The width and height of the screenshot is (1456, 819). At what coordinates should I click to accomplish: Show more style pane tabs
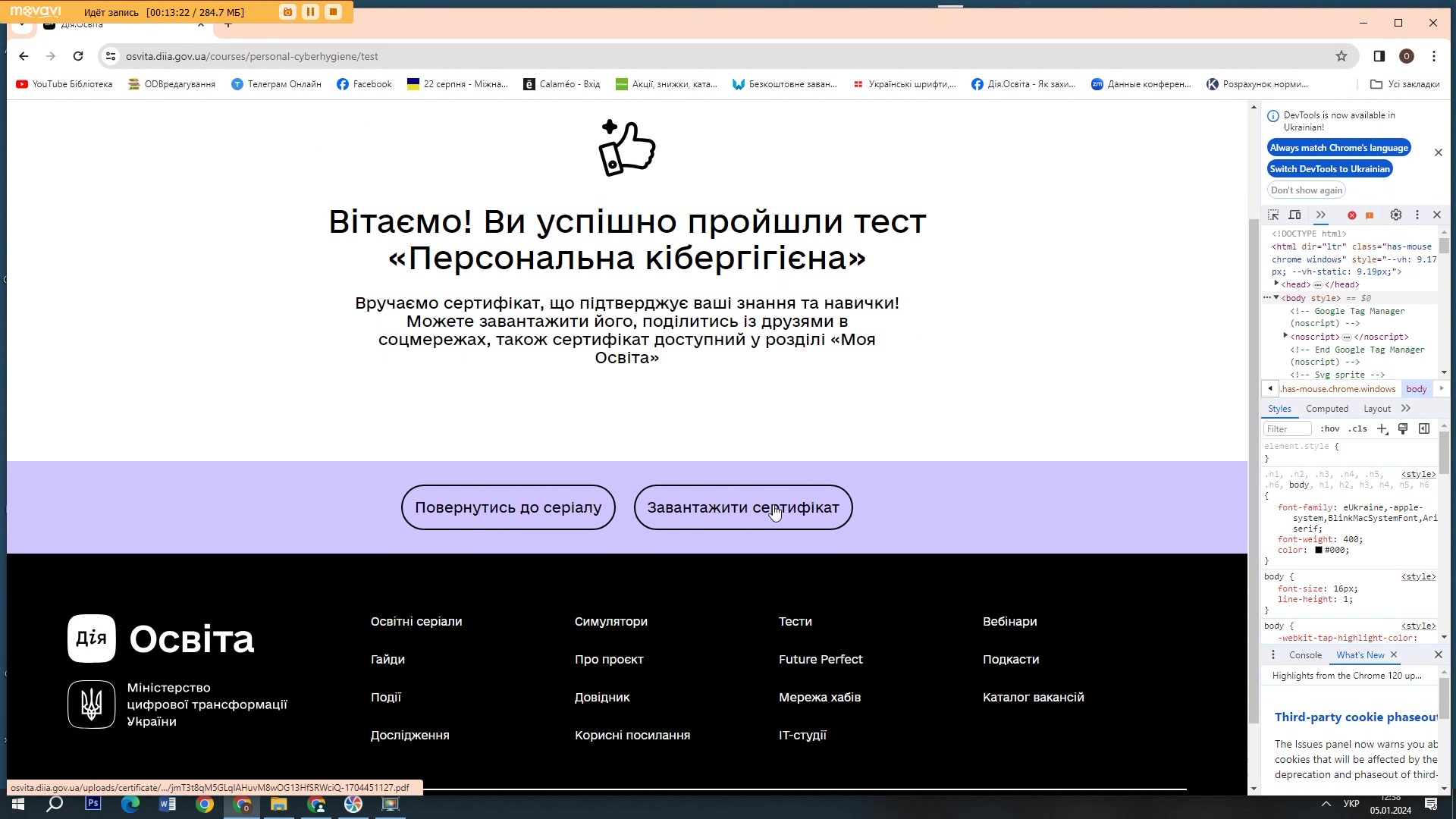1406,409
